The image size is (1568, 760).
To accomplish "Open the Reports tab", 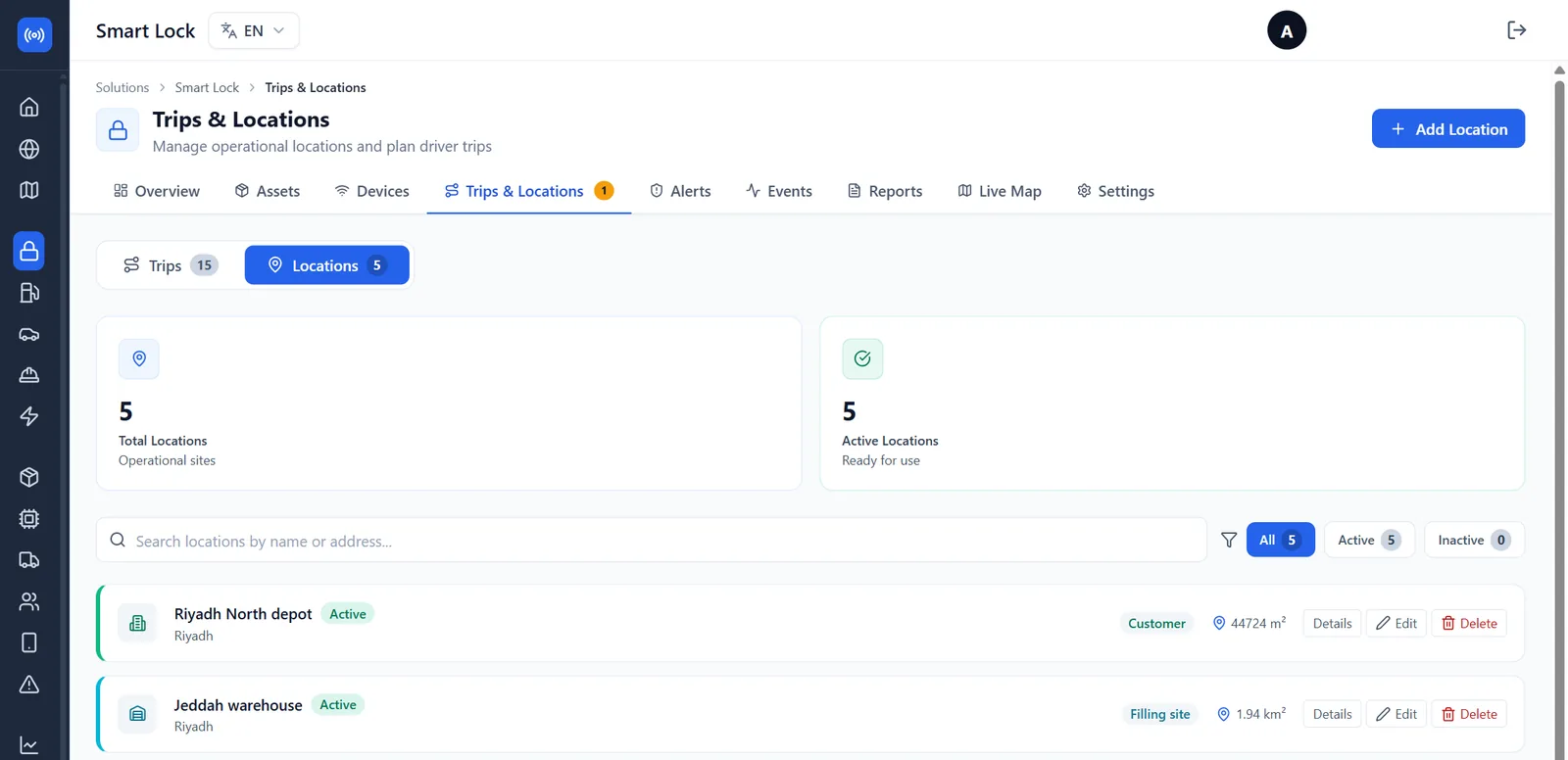I will tap(885, 191).
